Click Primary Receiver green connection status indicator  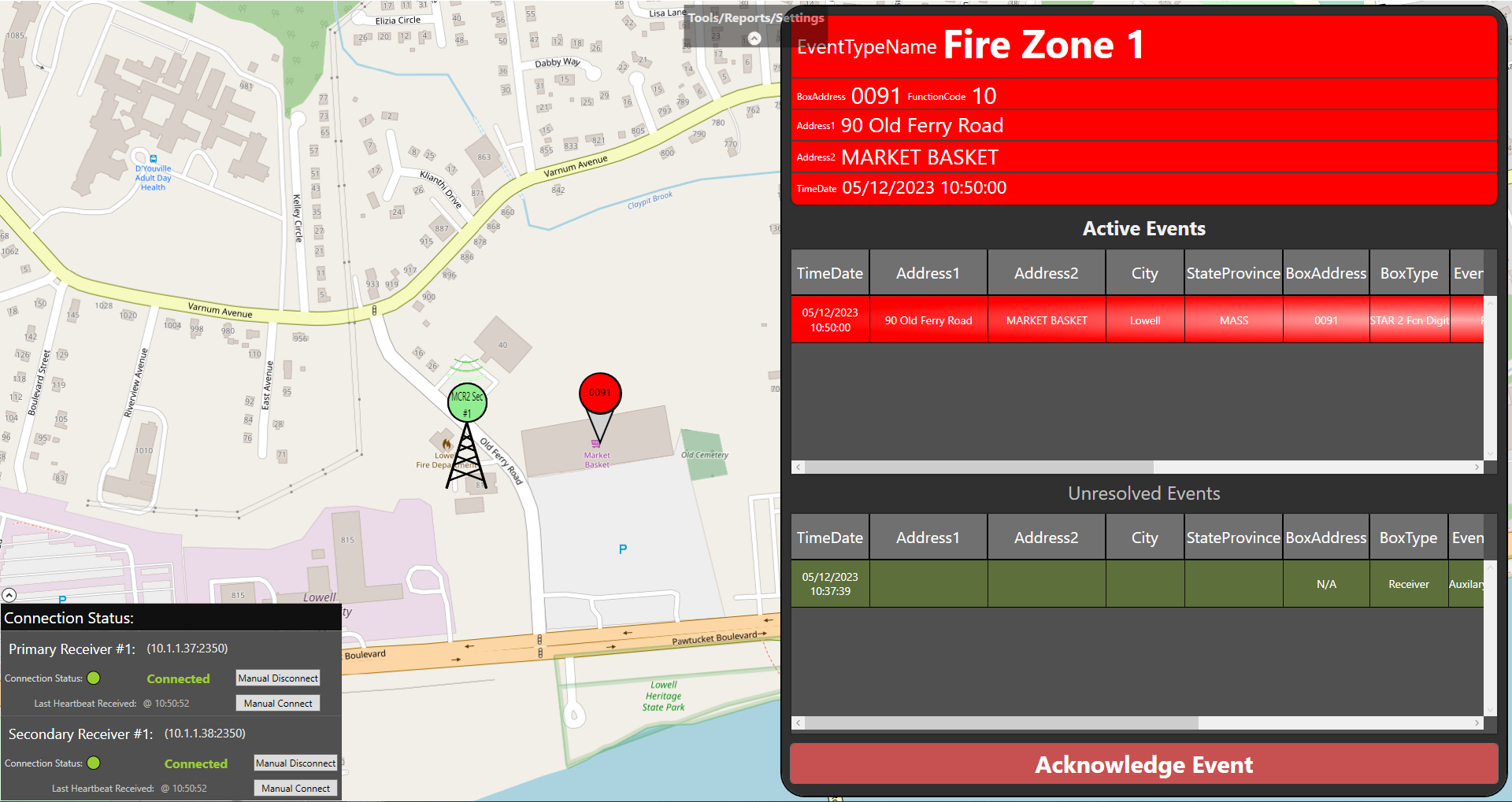tap(94, 678)
